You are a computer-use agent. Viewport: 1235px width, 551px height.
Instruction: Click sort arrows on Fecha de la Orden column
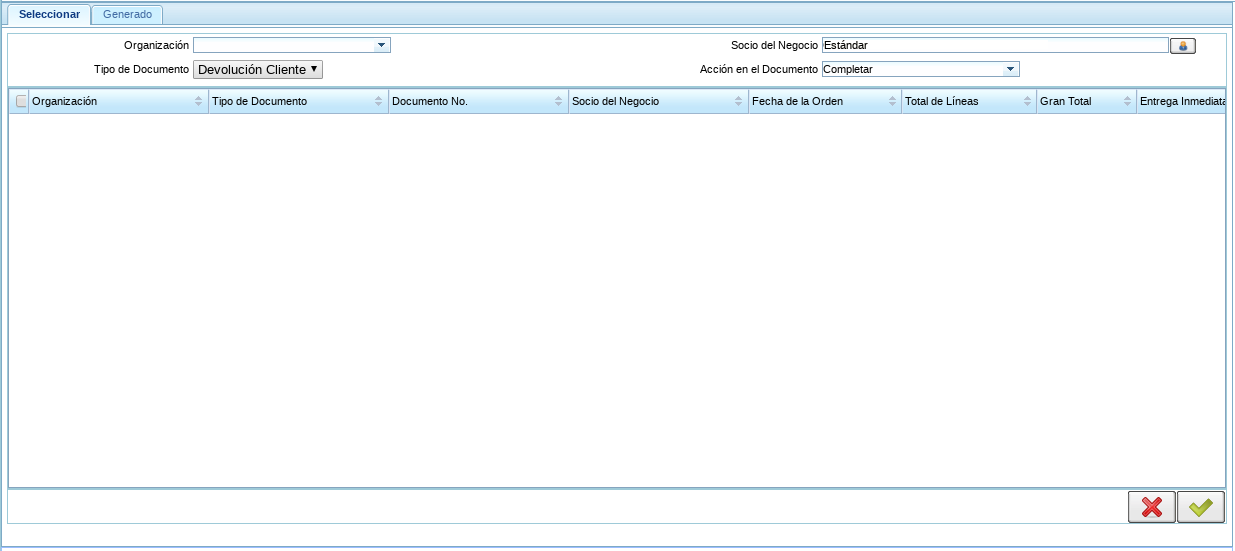891,102
